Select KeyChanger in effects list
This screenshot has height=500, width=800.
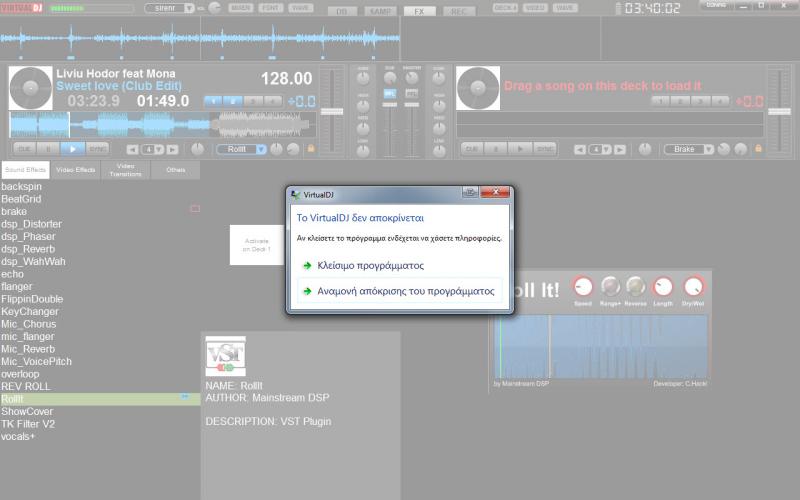[30, 311]
